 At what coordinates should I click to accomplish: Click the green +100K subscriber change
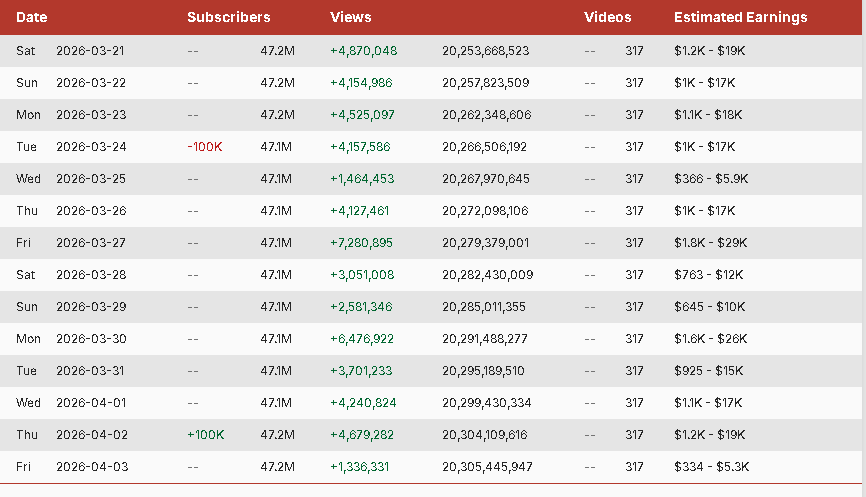point(205,435)
